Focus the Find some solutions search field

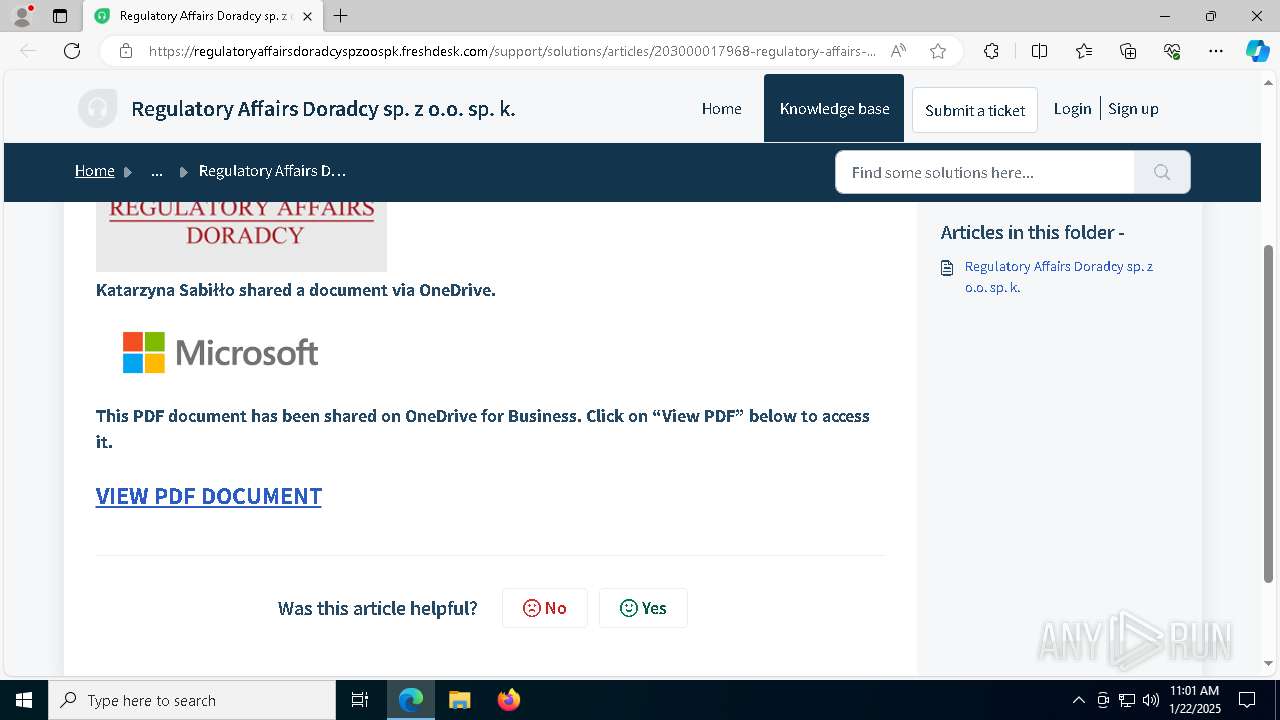[985, 172]
